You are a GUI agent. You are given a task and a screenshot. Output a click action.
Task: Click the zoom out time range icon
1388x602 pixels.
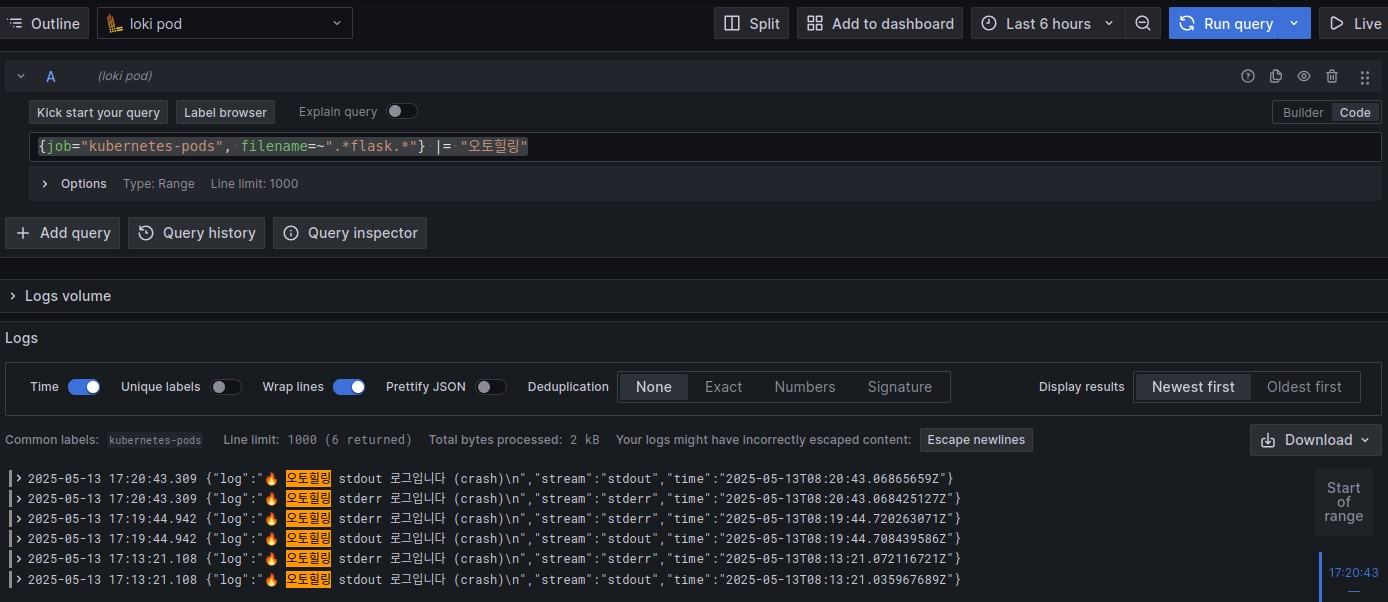coord(1142,23)
